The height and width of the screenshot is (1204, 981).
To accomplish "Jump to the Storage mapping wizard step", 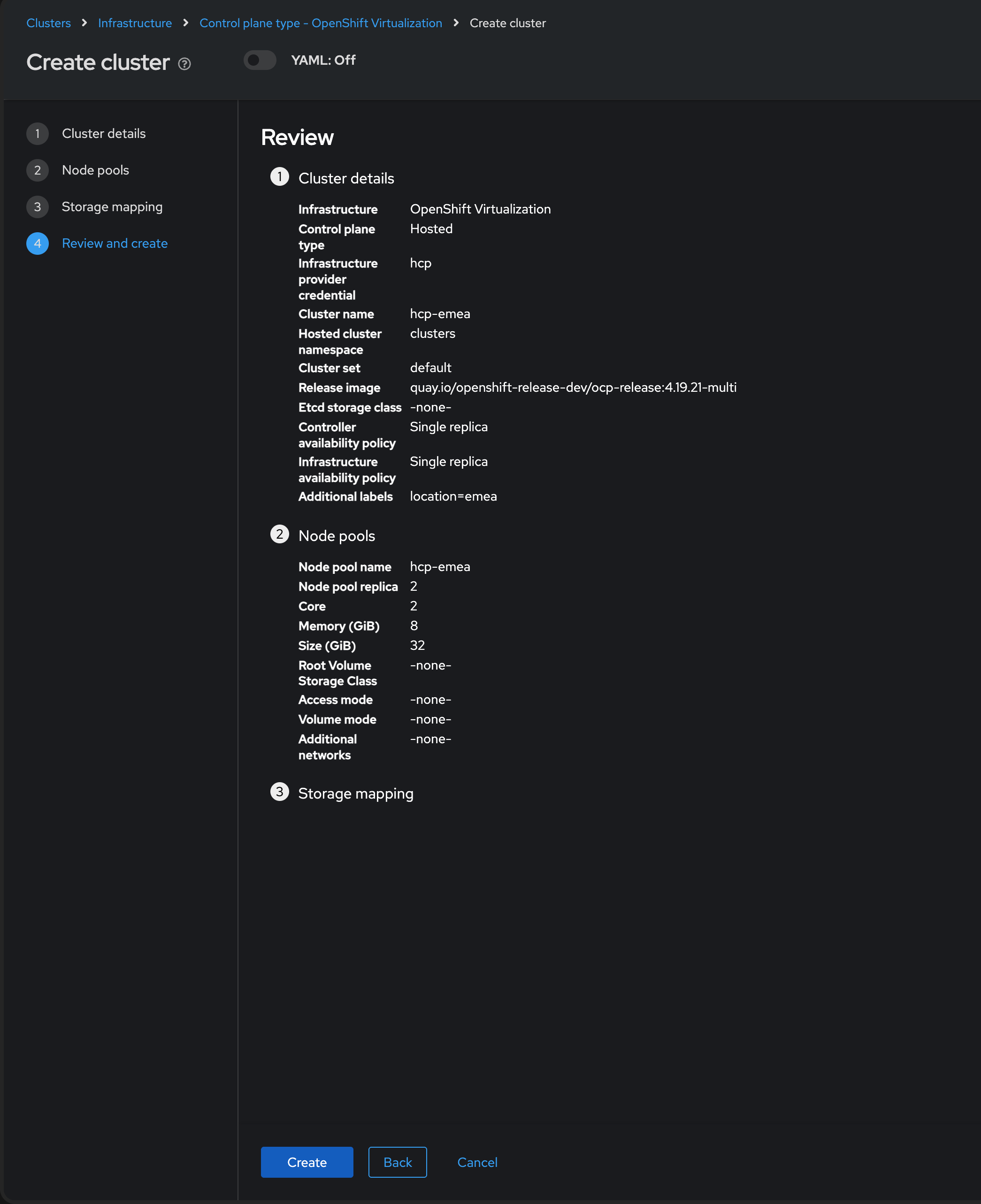I will tap(112, 207).
